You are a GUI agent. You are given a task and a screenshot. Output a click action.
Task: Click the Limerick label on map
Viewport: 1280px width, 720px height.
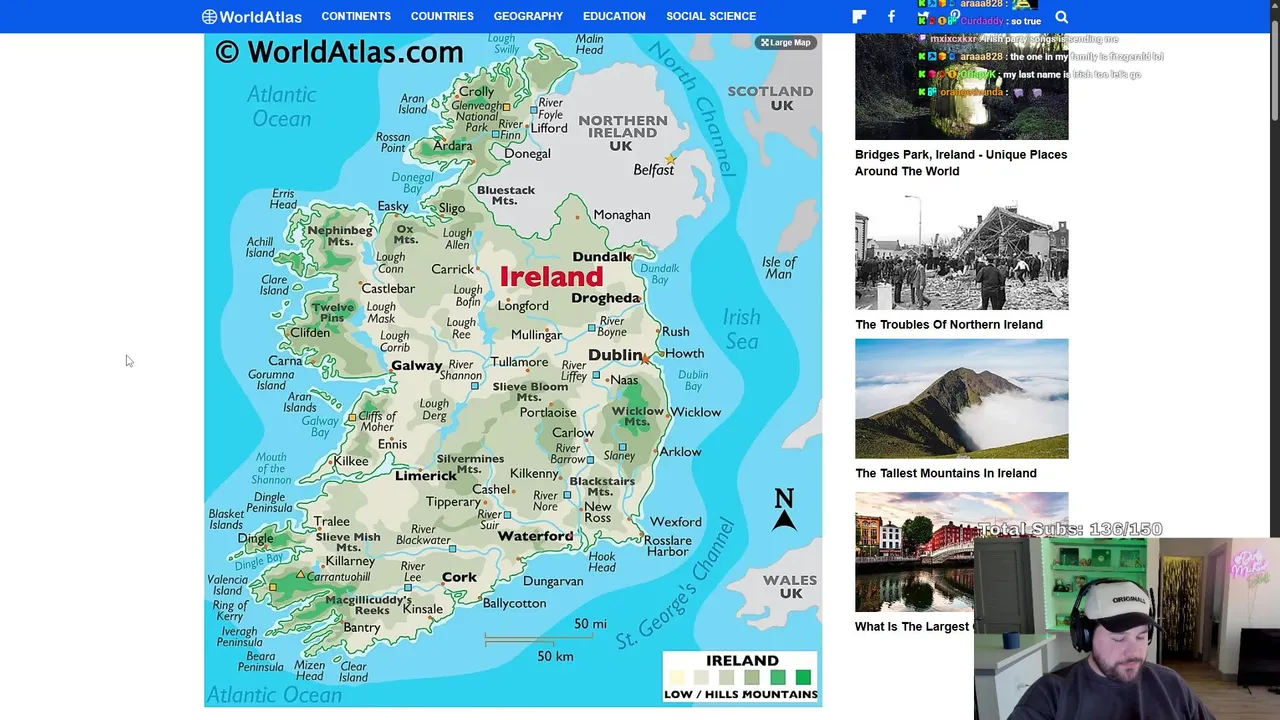(426, 476)
